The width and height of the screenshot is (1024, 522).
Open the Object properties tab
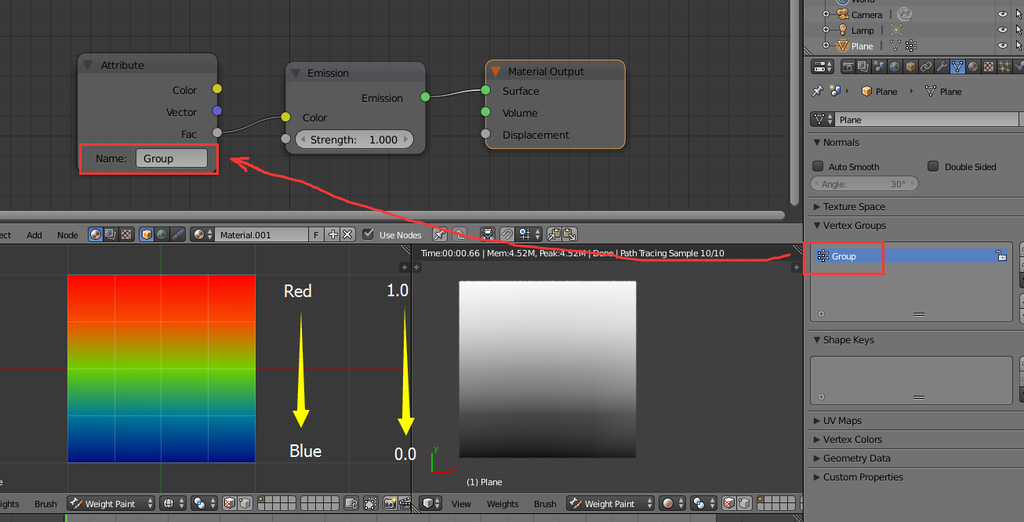click(x=910, y=67)
